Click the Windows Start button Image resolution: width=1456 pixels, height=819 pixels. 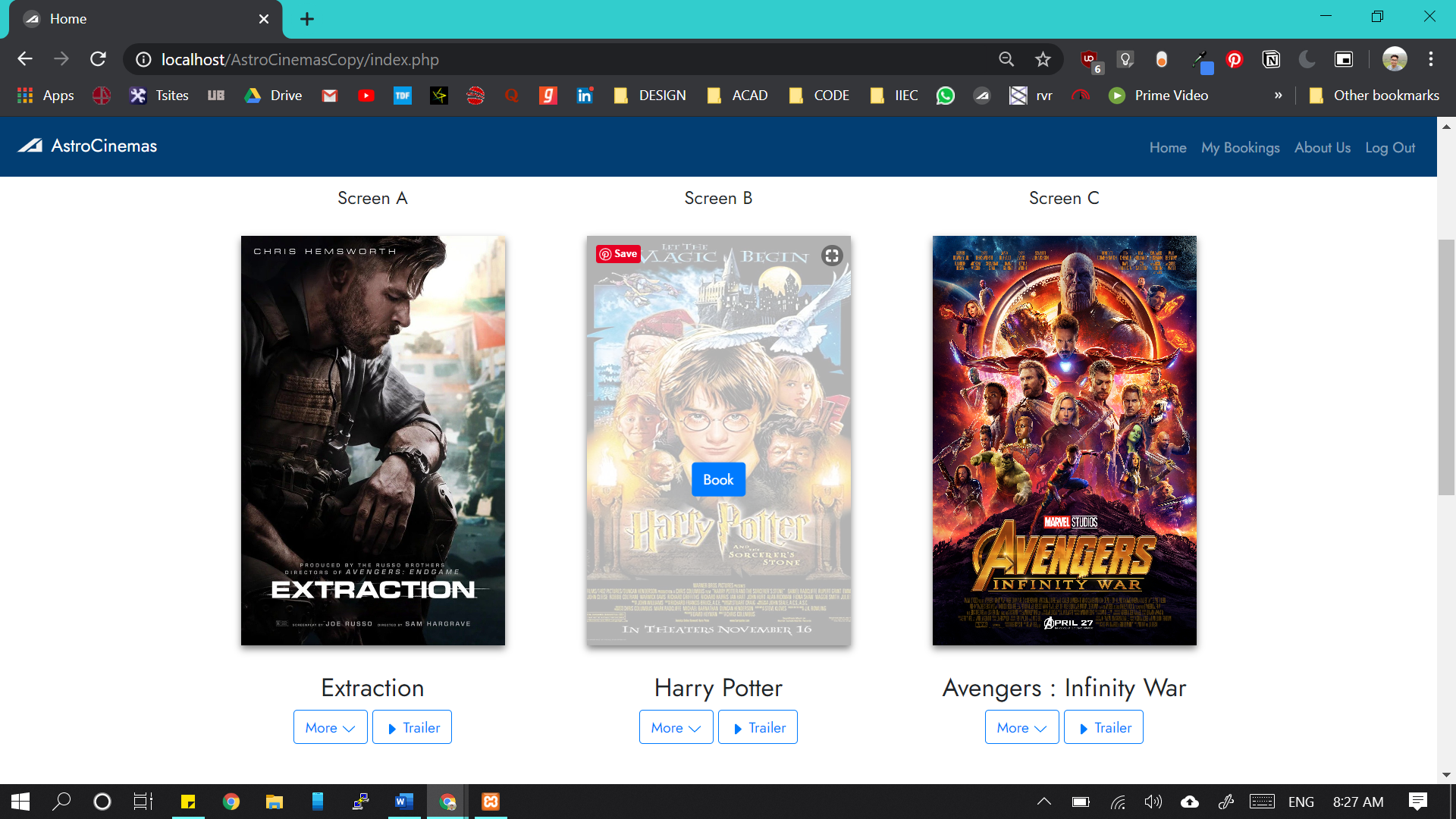point(20,802)
